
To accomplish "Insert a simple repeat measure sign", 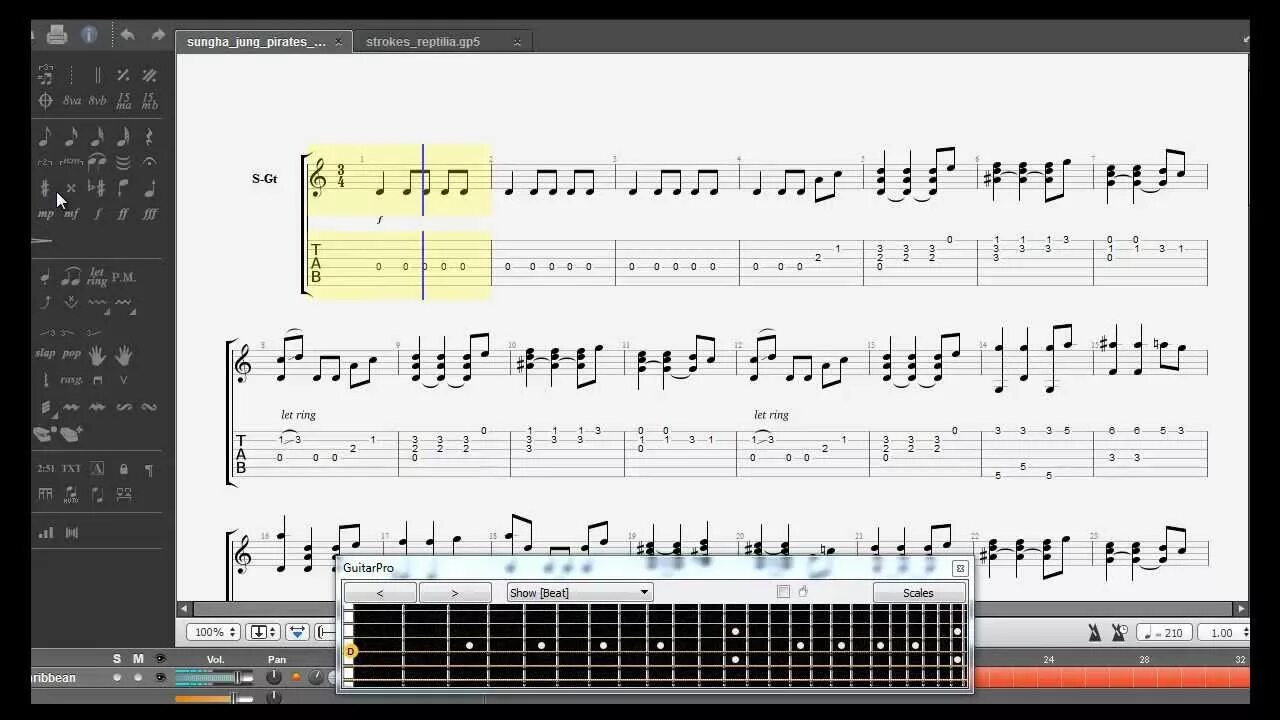I will click(x=123, y=75).
